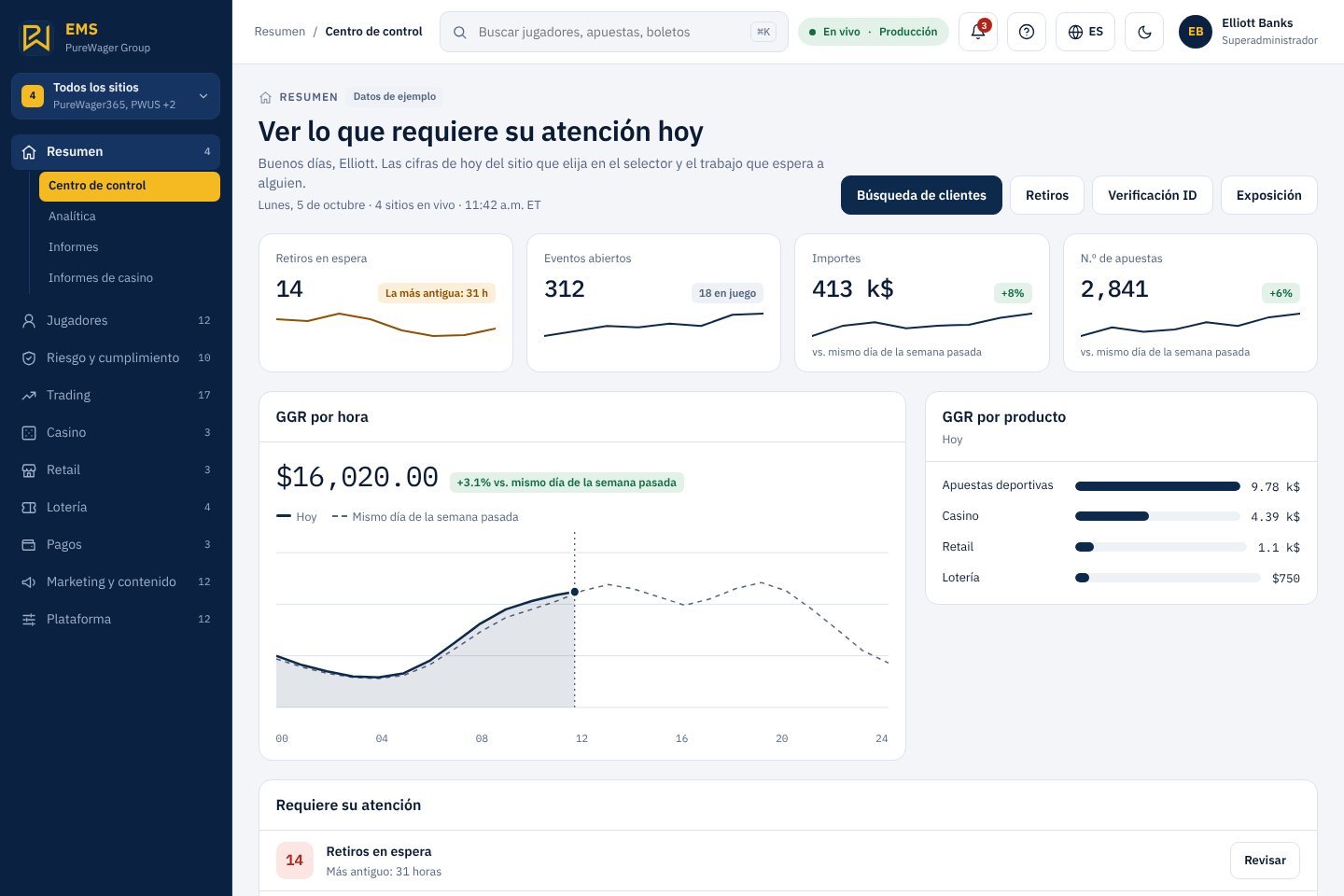Toggle Mismo día de la semana pasada legend
Image resolution: width=1344 pixels, height=896 pixels.
[426, 516]
